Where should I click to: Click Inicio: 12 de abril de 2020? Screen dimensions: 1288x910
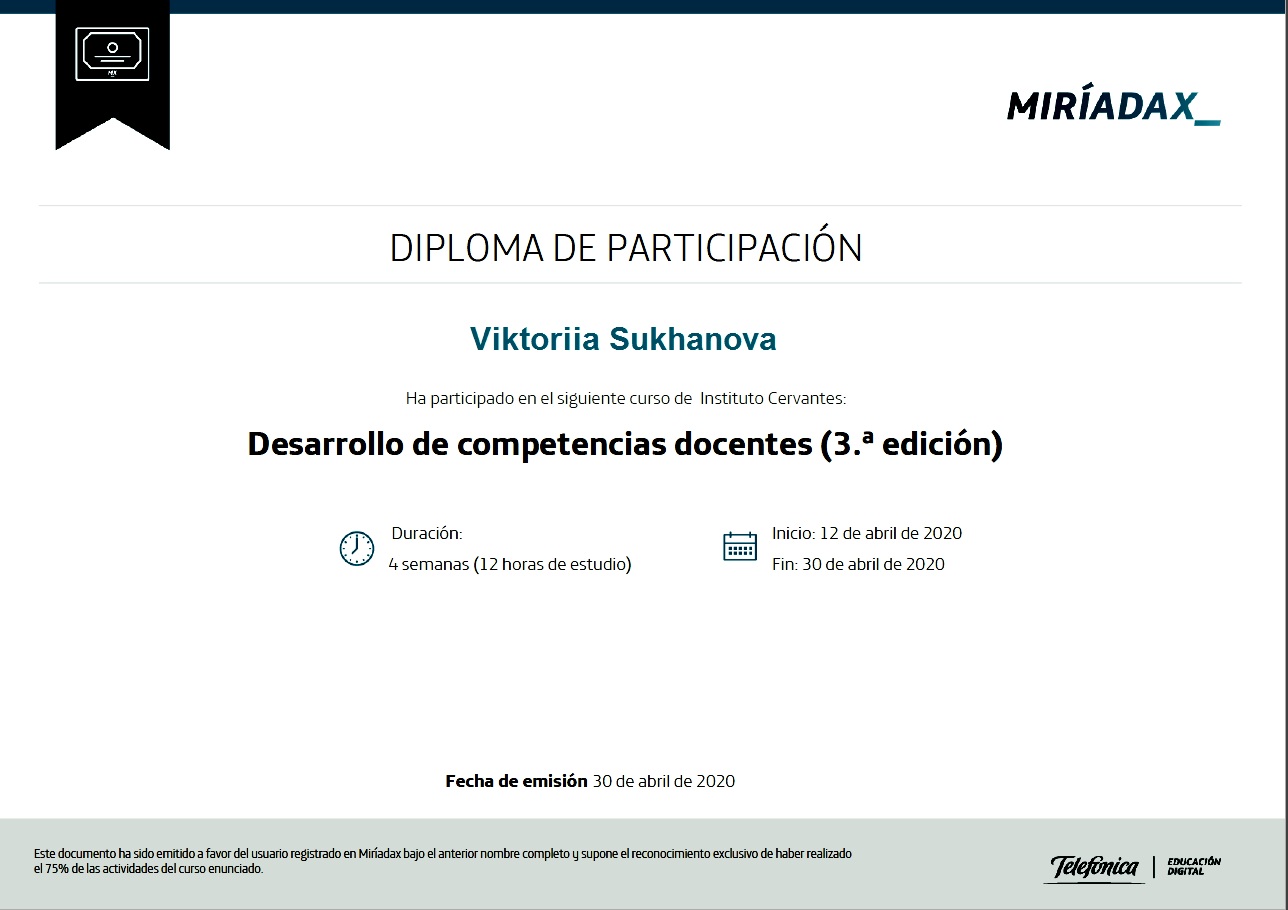pyautogui.click(x=867, y=533)
